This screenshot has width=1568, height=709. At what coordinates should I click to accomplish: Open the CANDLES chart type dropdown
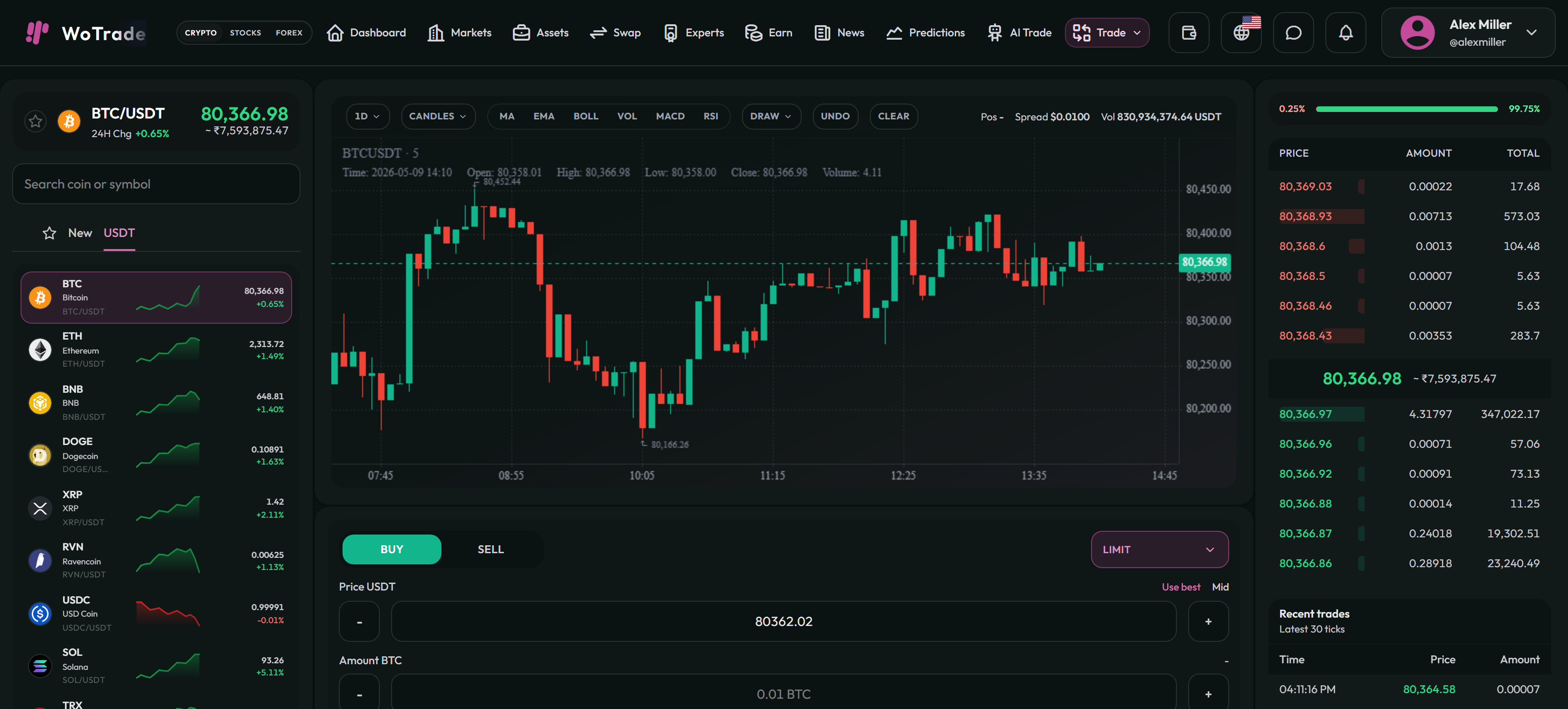coord(438,116)
